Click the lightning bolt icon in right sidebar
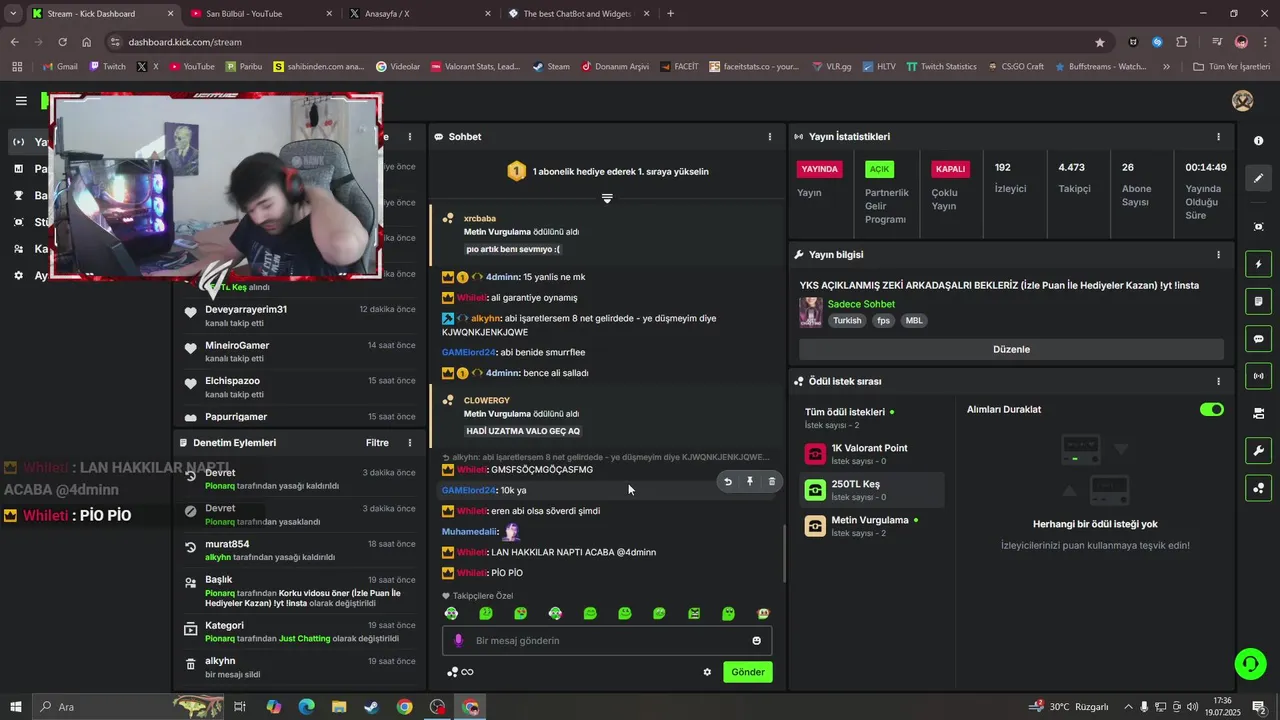Viewport: 1280px width, 720px height. [x=1258, y=265]
